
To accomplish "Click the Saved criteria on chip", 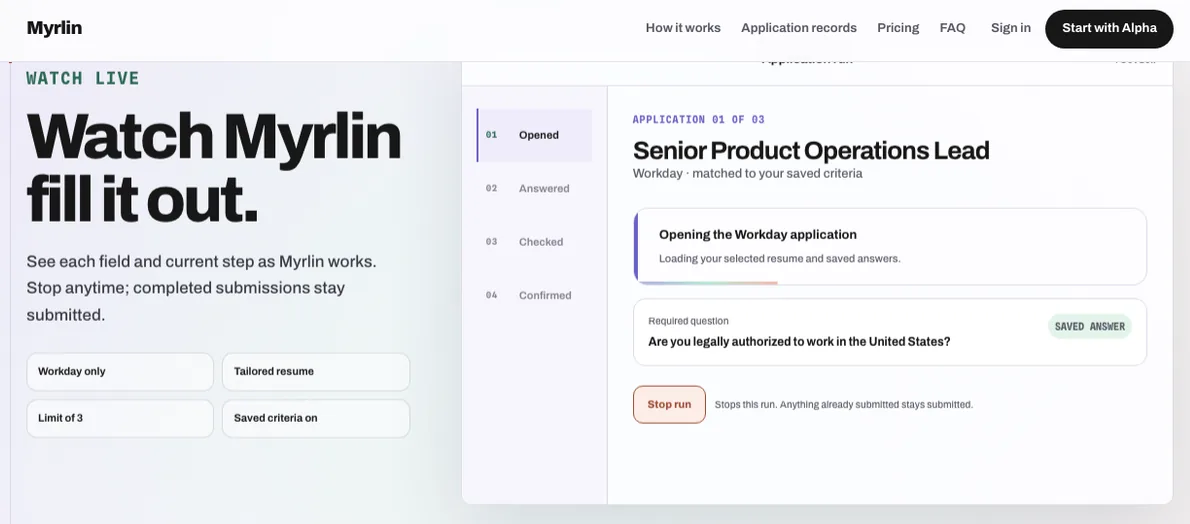I will click(316, 418).
